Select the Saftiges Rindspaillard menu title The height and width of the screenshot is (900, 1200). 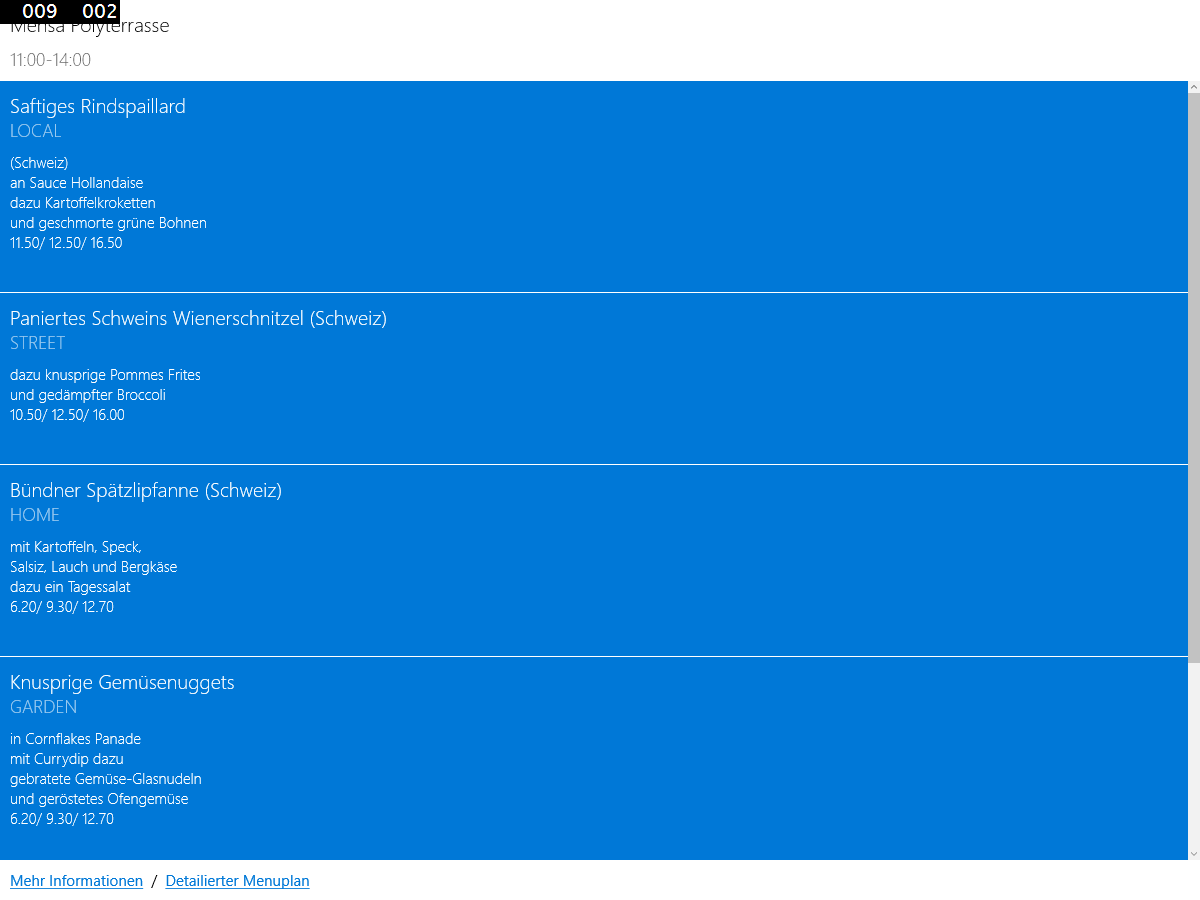pyautogui.click(x=98, y=106)
